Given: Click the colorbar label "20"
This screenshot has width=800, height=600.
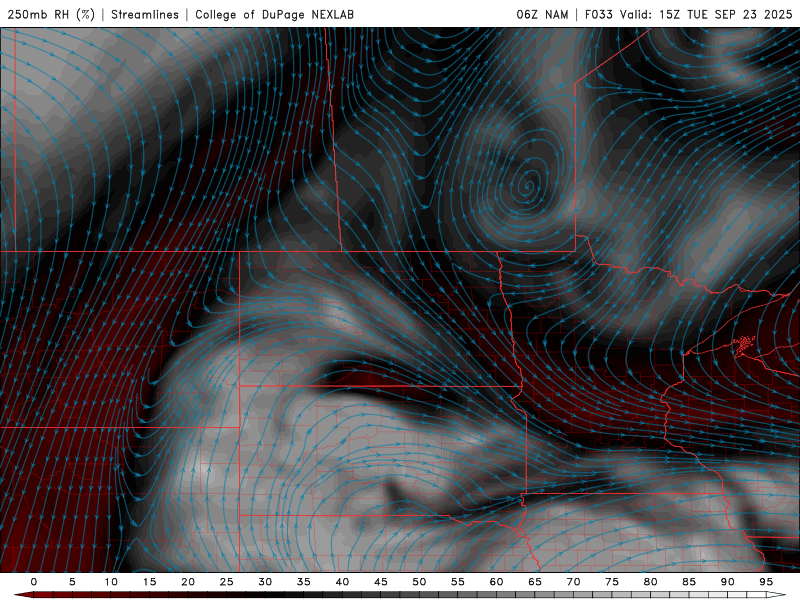Looking at the screenshot, I should pos(188,582).
